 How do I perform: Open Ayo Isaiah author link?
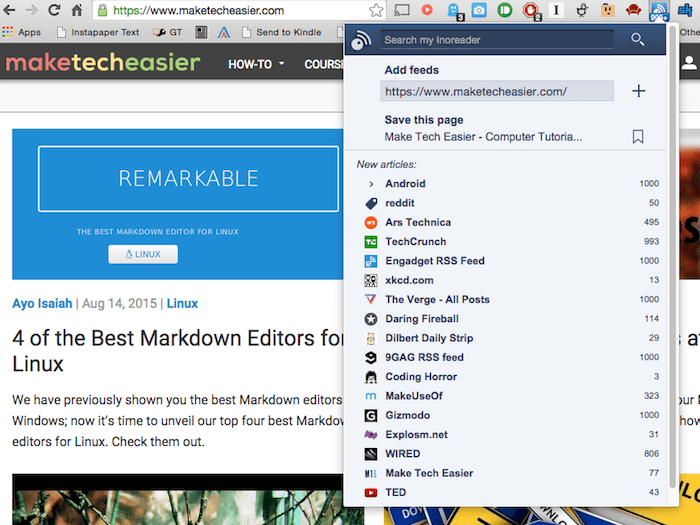(42, 304)
